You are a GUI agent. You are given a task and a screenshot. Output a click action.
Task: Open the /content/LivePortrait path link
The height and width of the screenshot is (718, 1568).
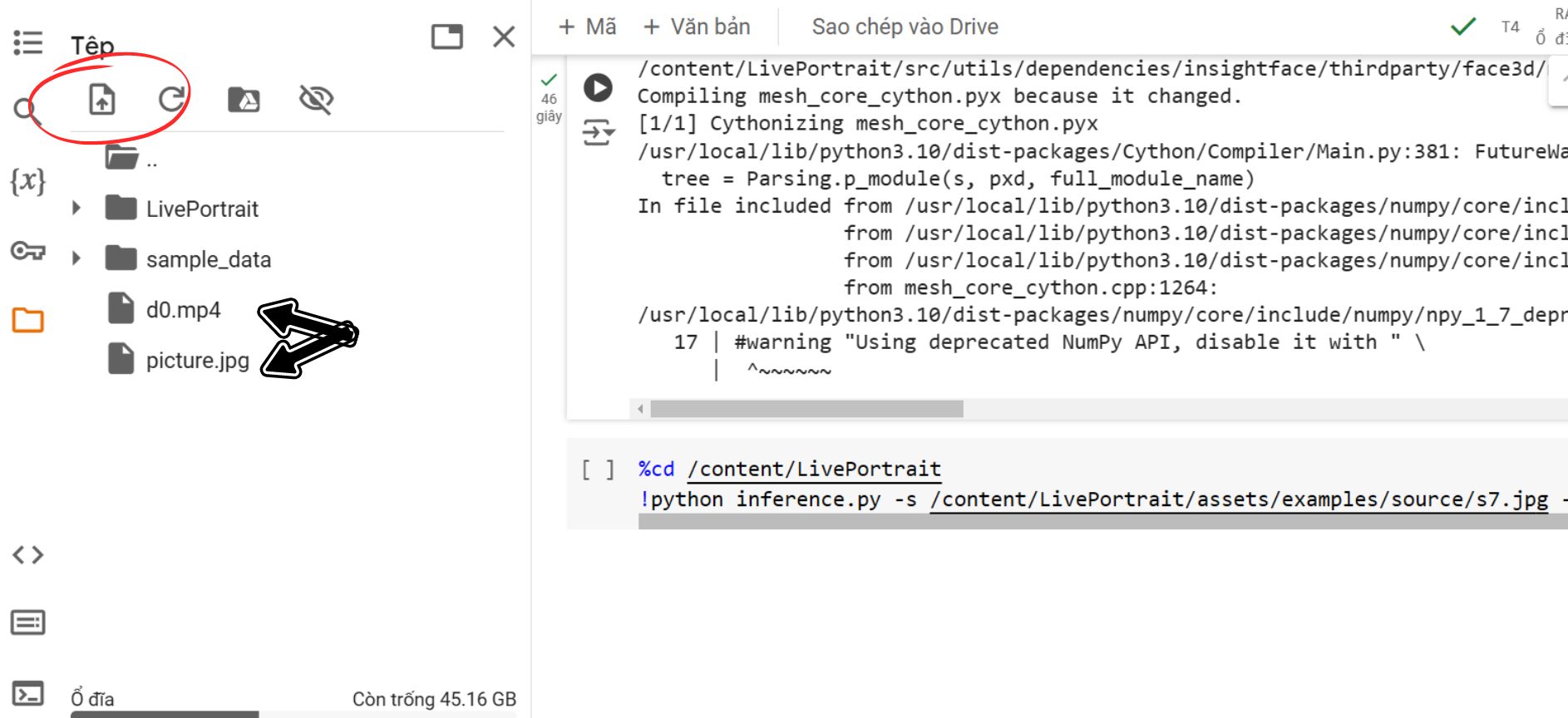point(814,469)
